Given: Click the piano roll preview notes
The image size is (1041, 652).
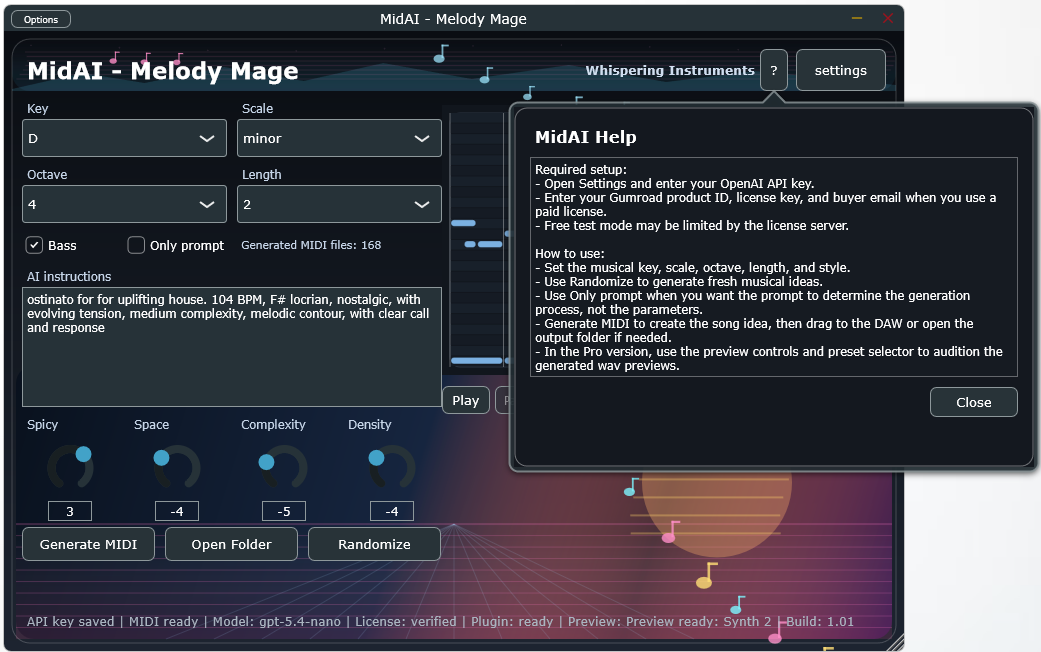Looking at the screenshot, I should (x=479, y=239).
